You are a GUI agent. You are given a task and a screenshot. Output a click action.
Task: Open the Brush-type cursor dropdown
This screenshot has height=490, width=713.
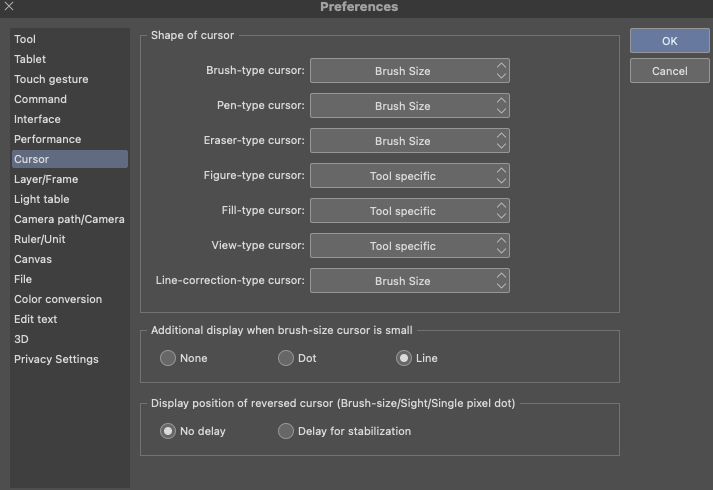pyautogui.click(x=410, y=71)
